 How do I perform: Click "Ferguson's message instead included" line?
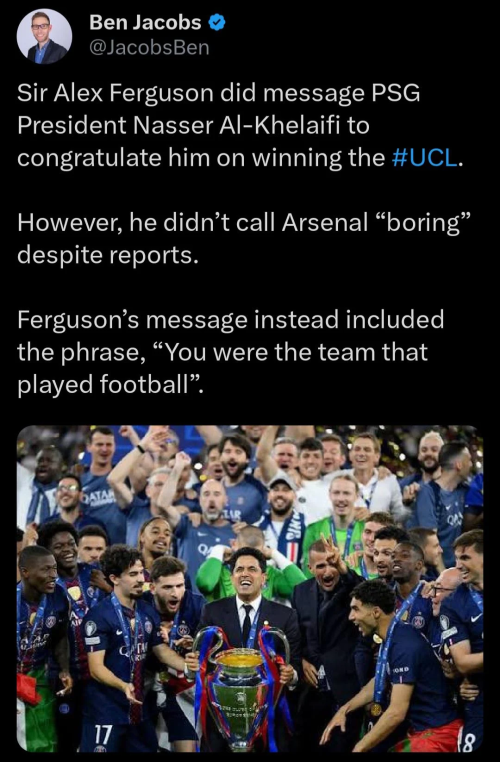tap(230, 320)
